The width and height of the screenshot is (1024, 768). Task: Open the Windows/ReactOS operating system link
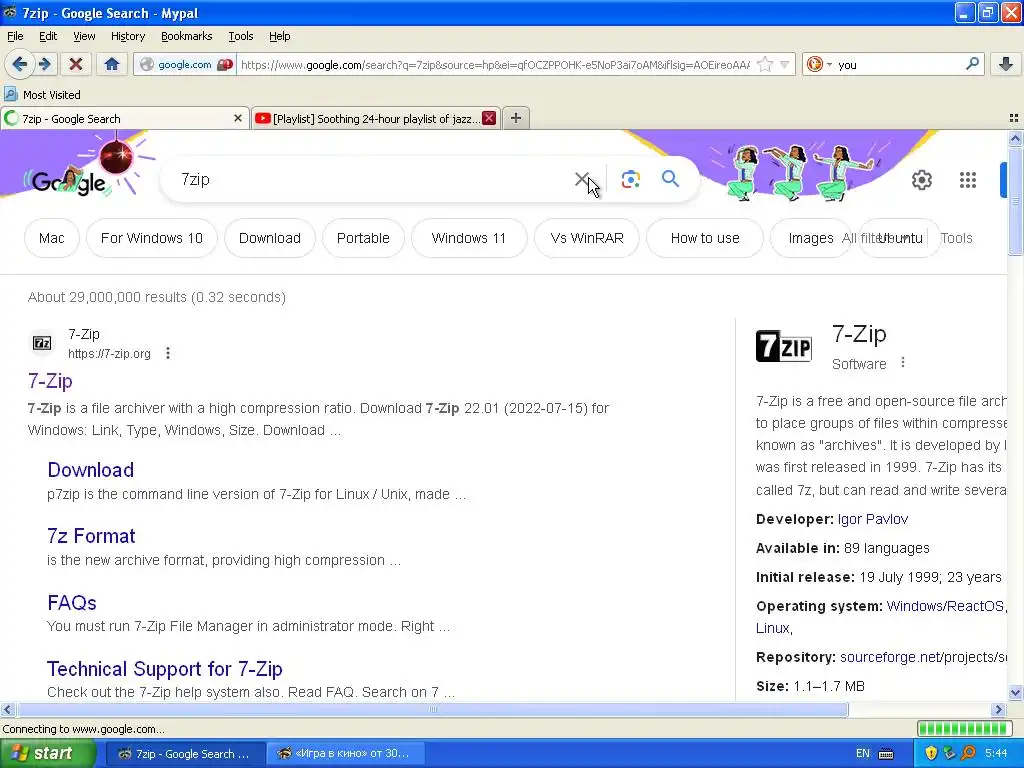pos(945,606)
